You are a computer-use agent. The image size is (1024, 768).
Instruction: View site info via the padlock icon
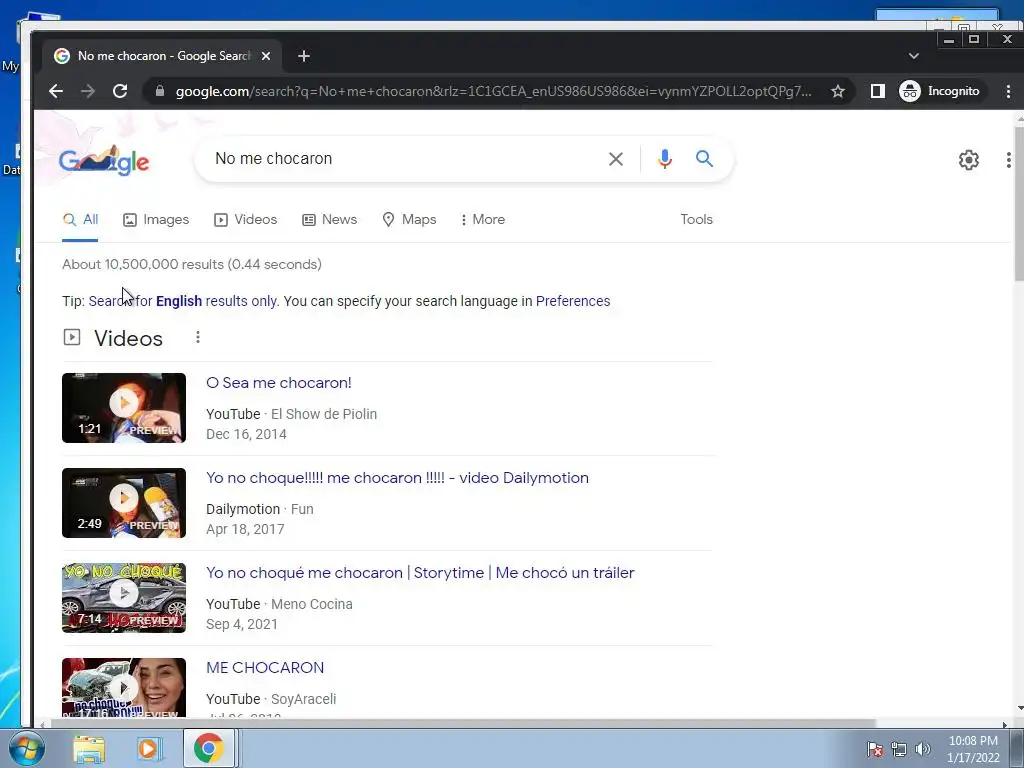(160, 91)
